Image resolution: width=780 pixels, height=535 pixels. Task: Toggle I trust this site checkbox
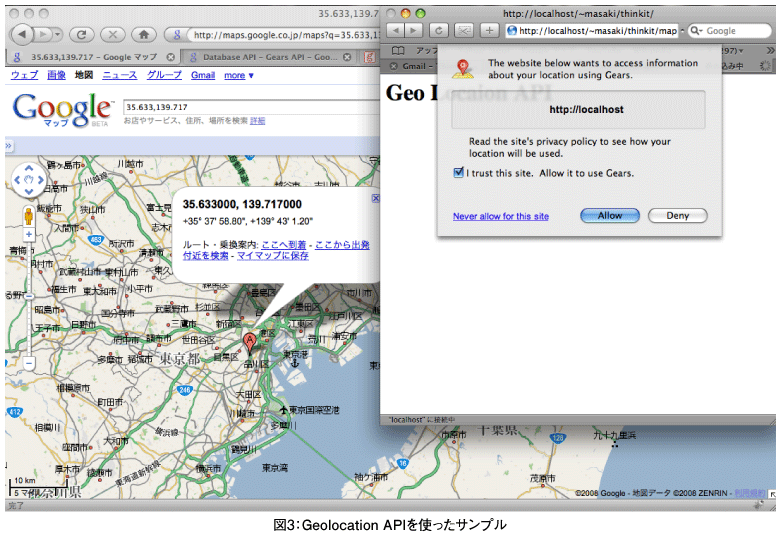pos(459,173)
